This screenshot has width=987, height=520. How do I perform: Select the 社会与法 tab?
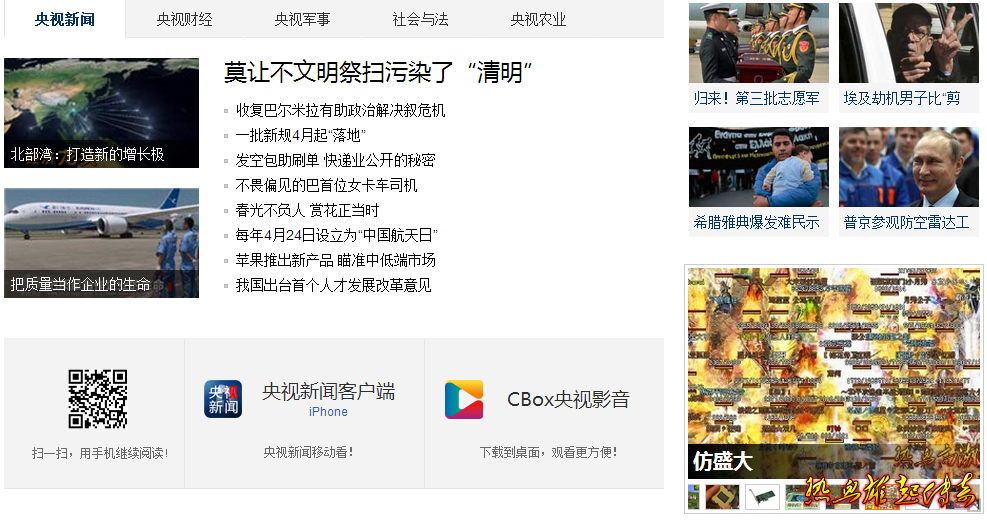click(420, 20)
